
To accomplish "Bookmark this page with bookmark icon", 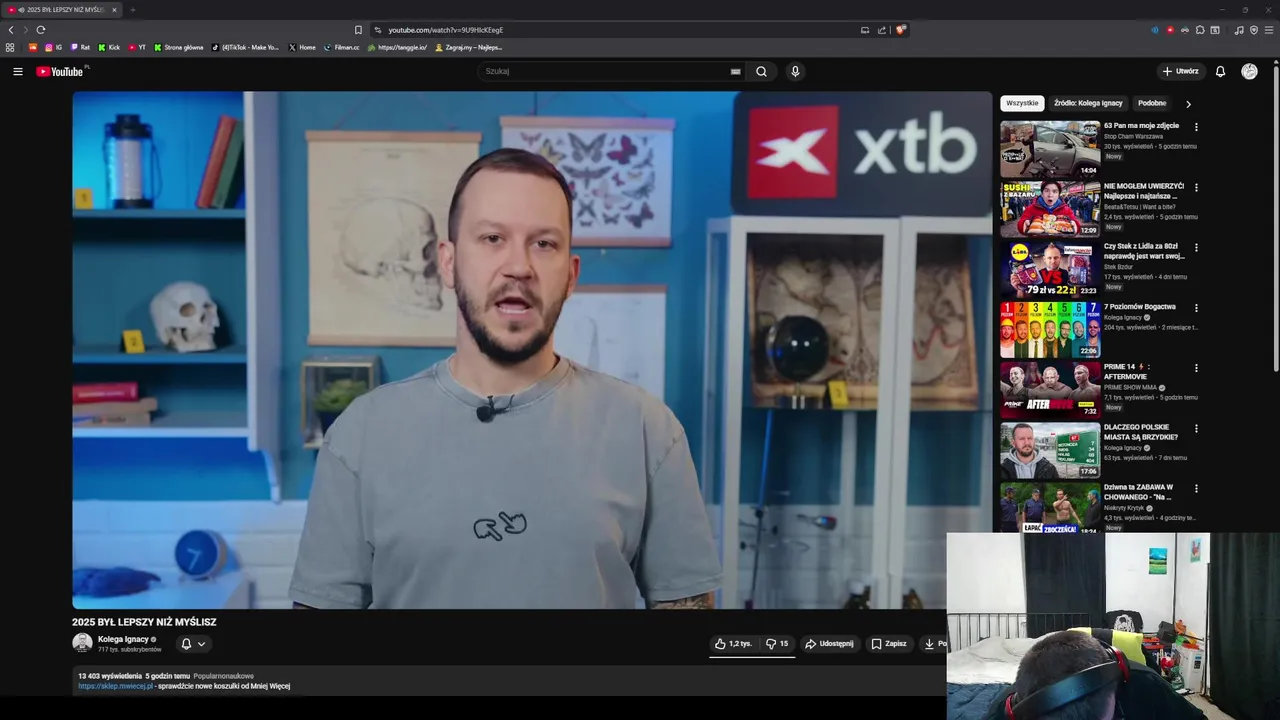I will (x=358, y=30).
